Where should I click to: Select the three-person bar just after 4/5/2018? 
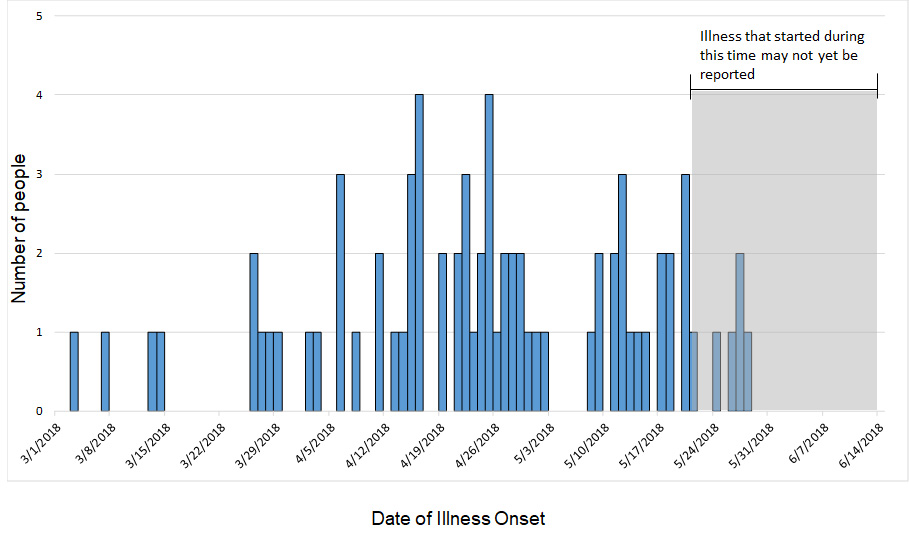point(340,293)
